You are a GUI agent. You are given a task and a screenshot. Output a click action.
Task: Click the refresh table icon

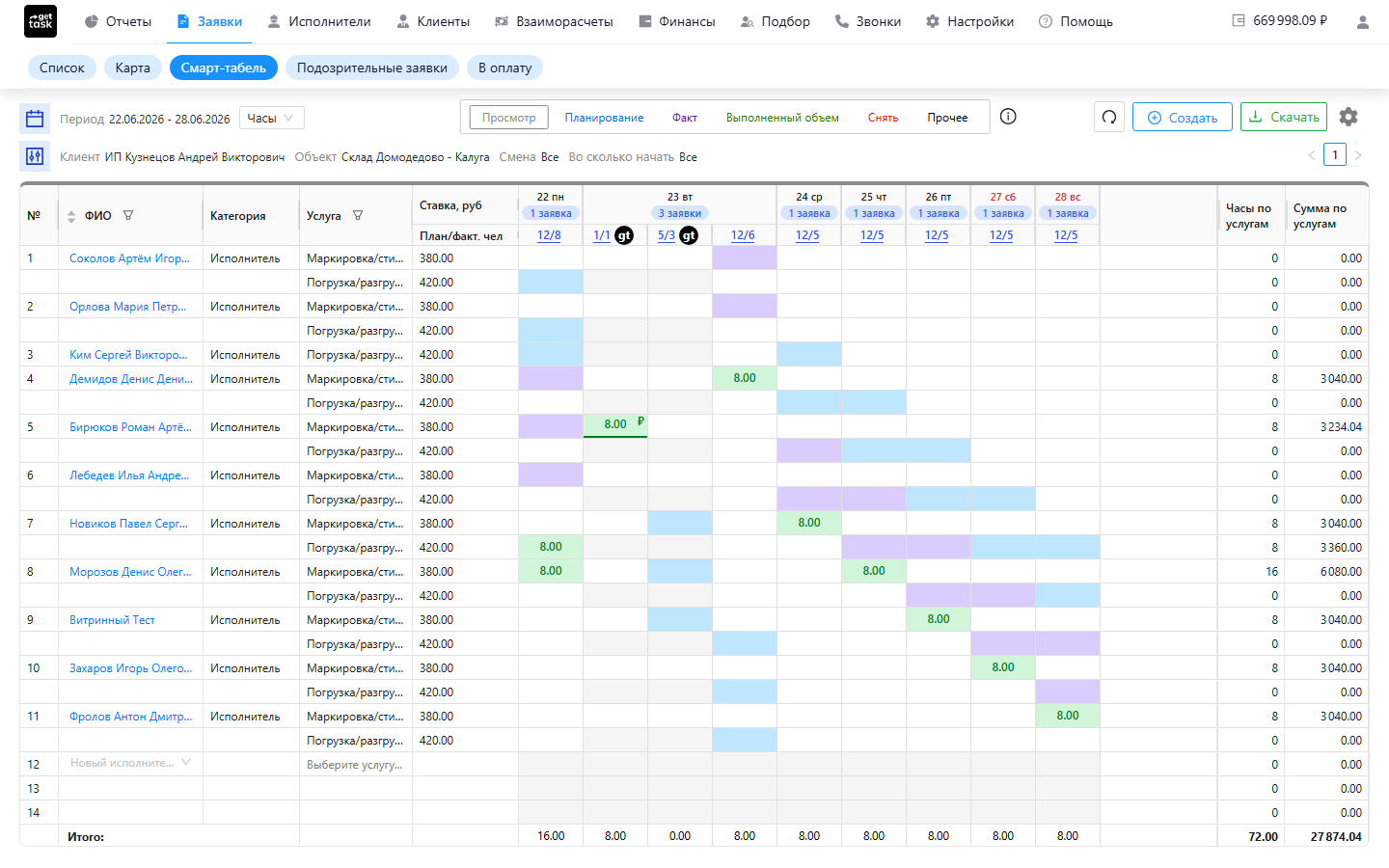click(x=1109, y=117)
